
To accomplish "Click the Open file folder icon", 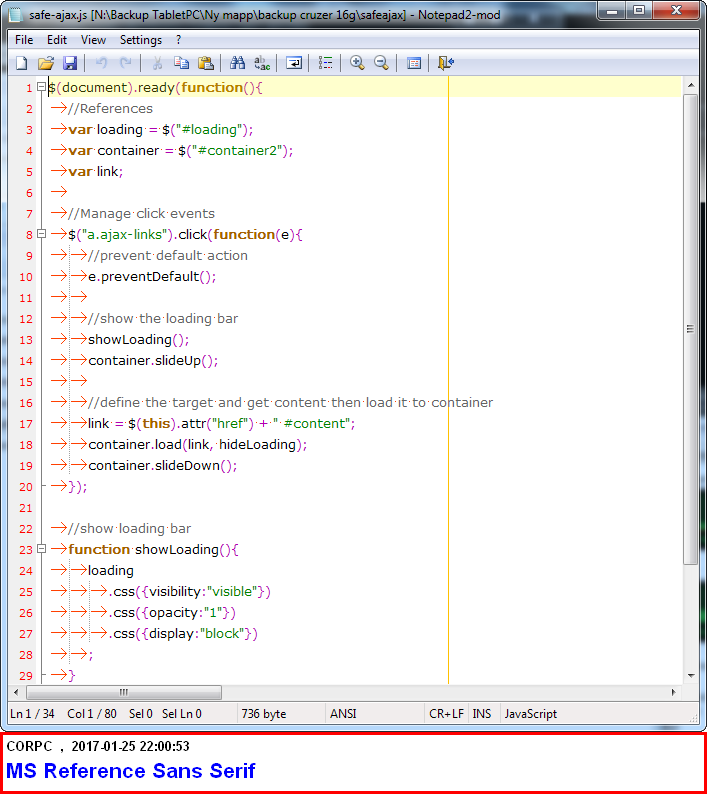I will click(45, 63).
